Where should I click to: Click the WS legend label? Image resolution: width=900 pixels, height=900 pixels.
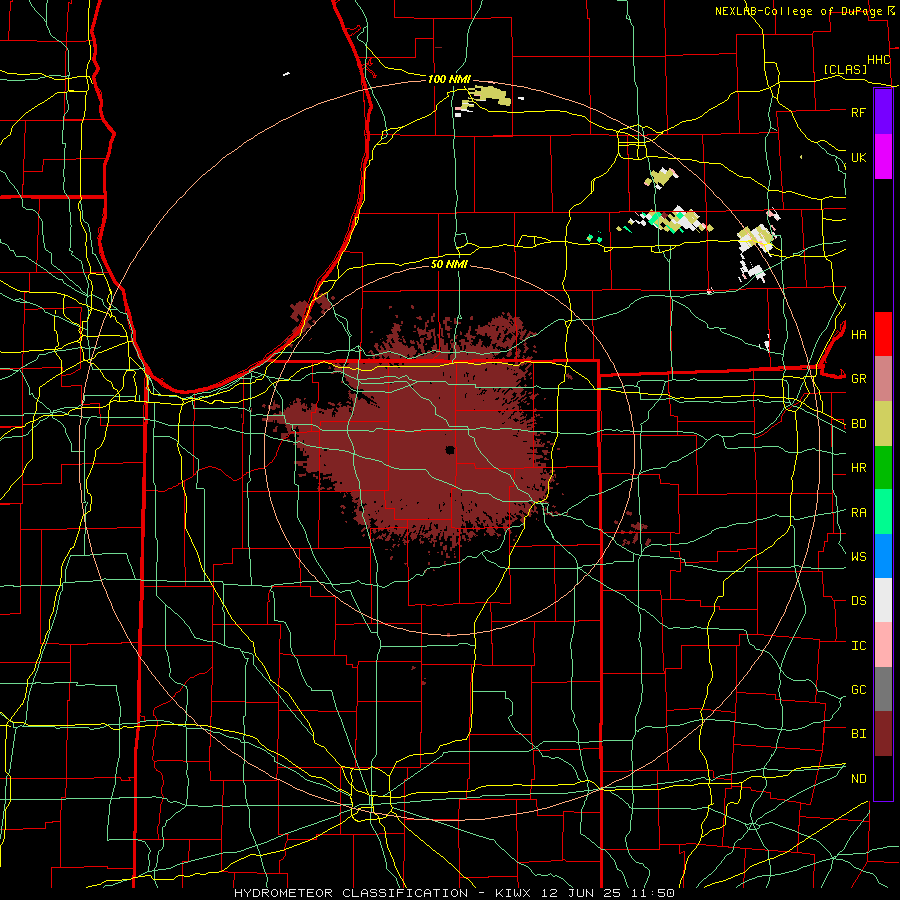point(858,556)
